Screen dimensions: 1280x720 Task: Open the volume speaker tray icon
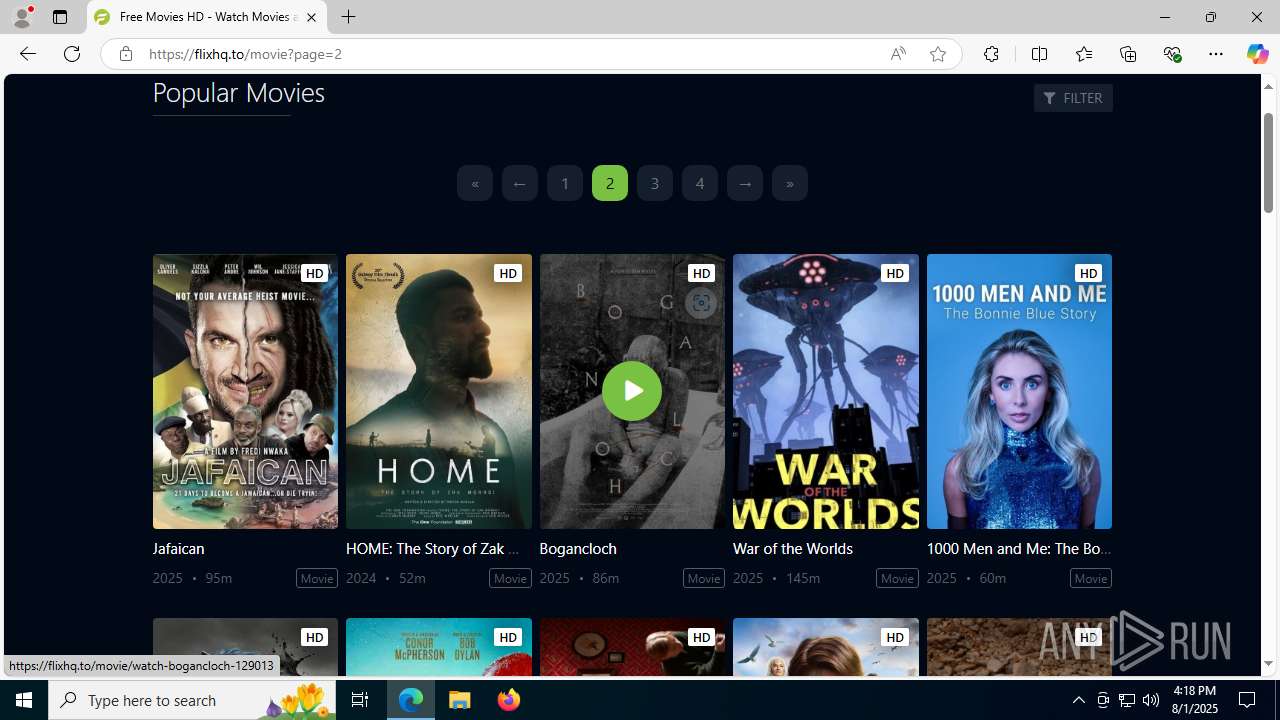pyautogui.click(x=1151, y=700)
